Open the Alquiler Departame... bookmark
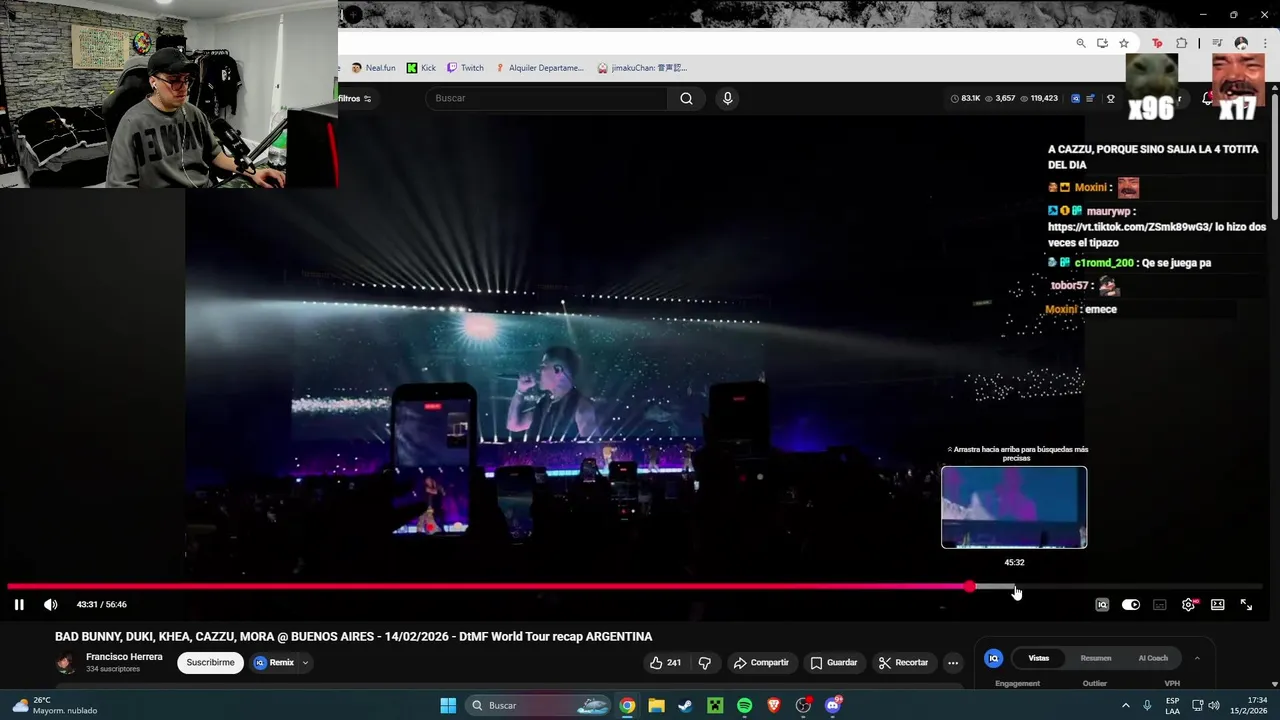This screenshot has width=1280, height=720. point(539,68)
